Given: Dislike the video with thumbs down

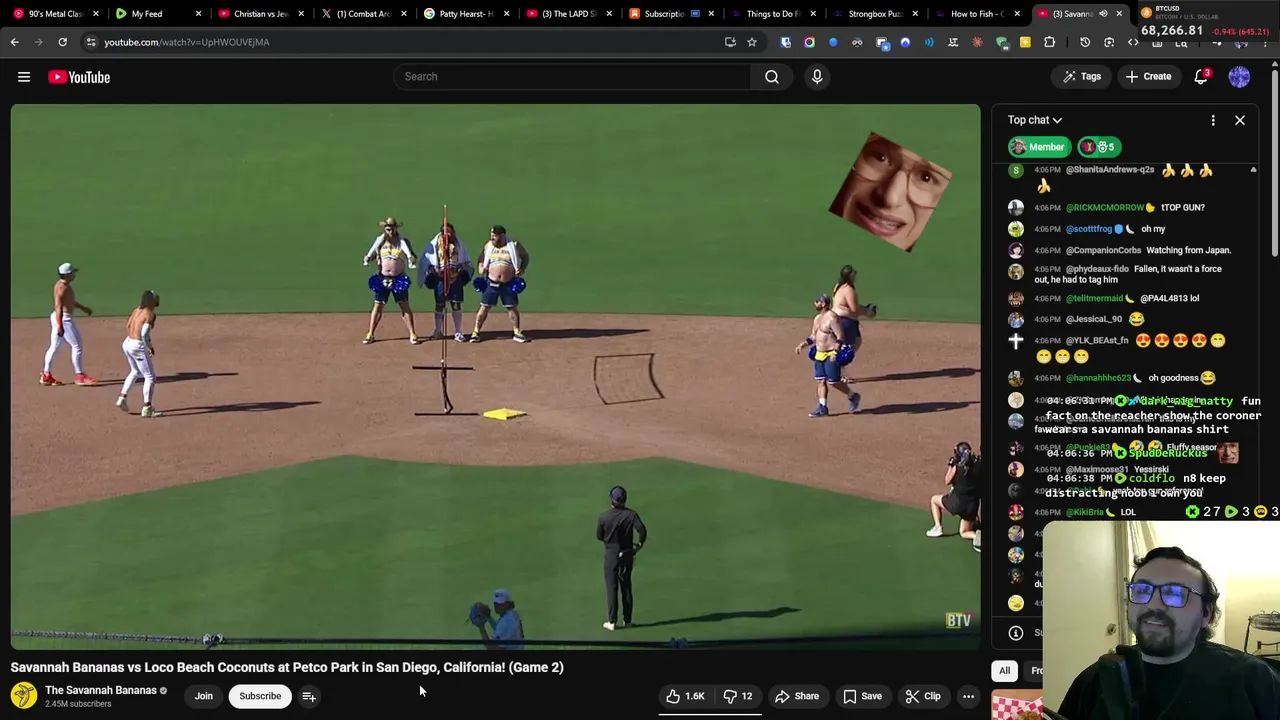Looking at the screenshot, I should click(738, 696).
